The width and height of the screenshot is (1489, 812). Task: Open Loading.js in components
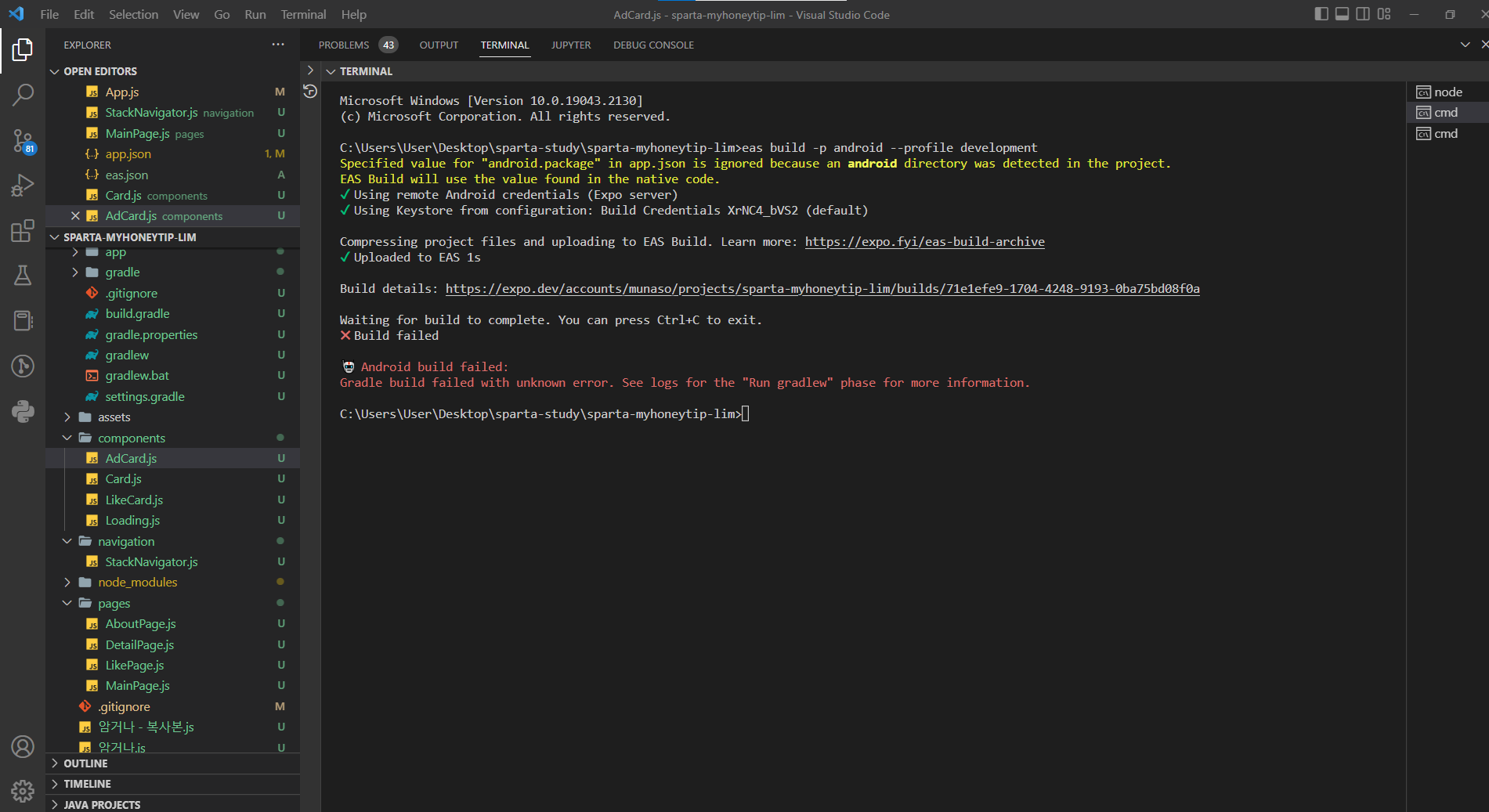click(172, 521)
